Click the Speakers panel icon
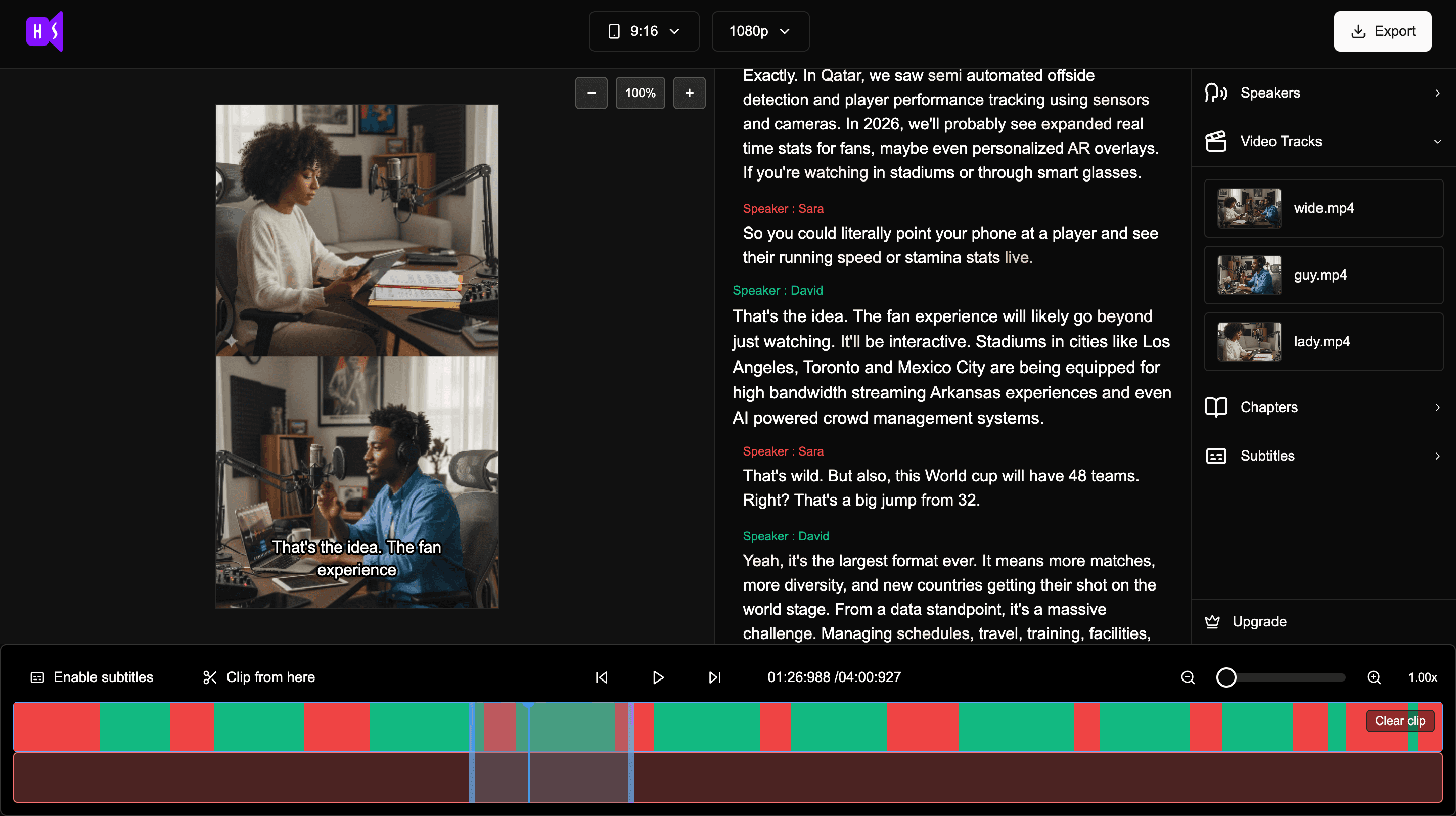Viewport: 1456px width, 816px height. pos(1216,92)
